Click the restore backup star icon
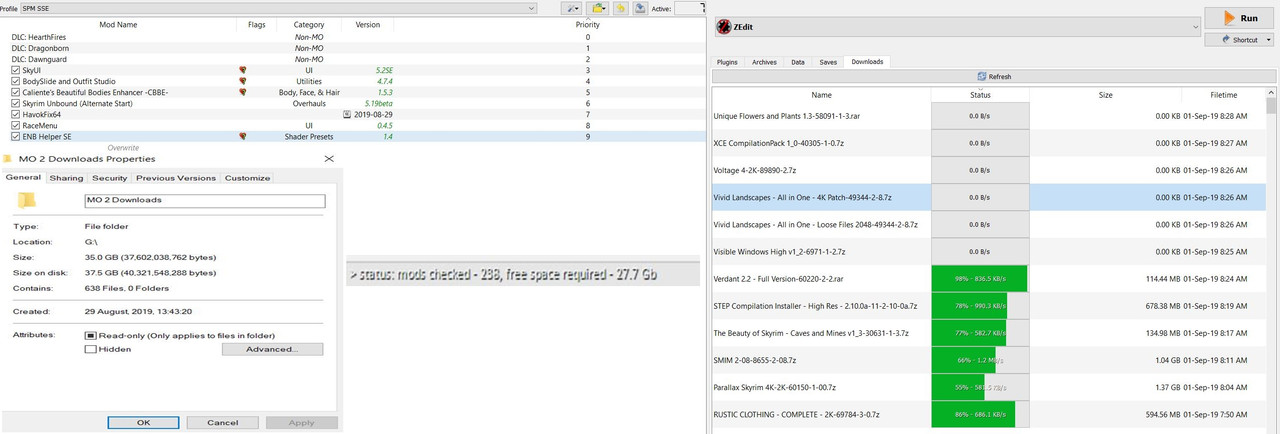 coord(620,8)
